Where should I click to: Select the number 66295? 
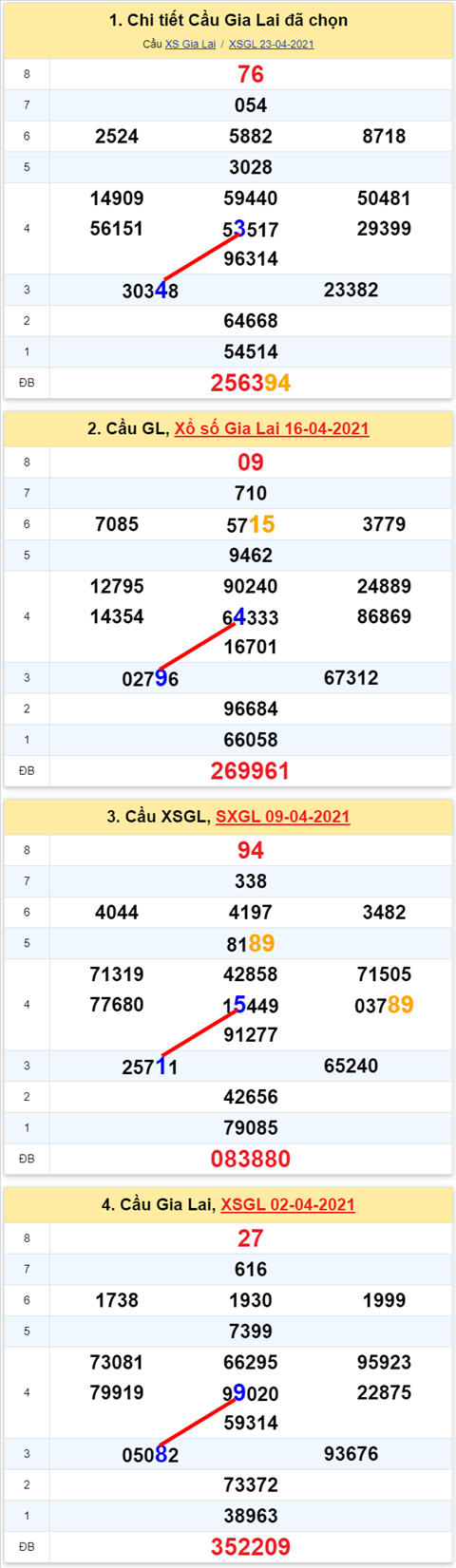pos(251,1362)
